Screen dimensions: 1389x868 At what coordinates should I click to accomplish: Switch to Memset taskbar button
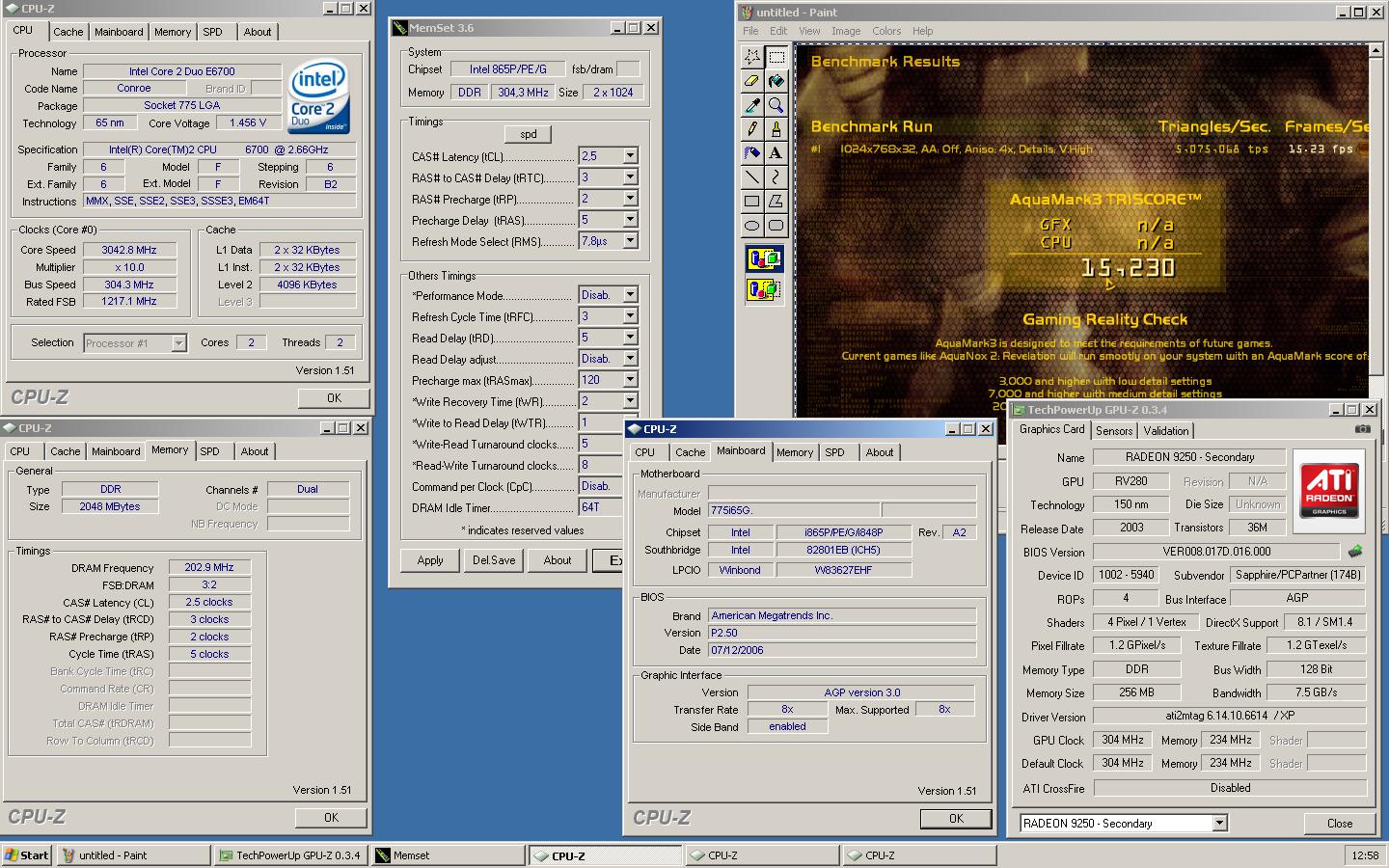[448, 855]
